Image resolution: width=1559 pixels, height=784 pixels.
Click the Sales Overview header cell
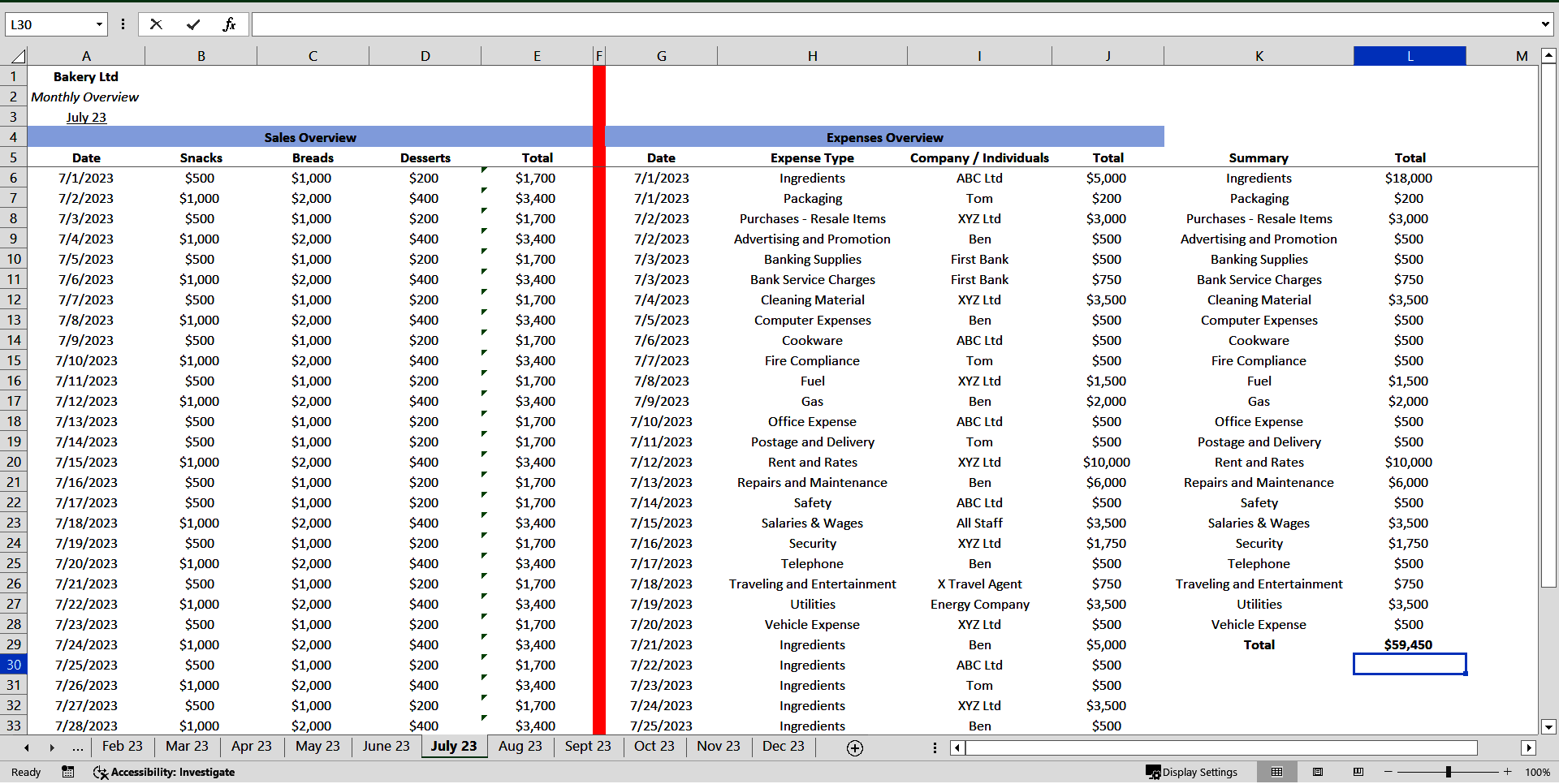click(310, 137)
